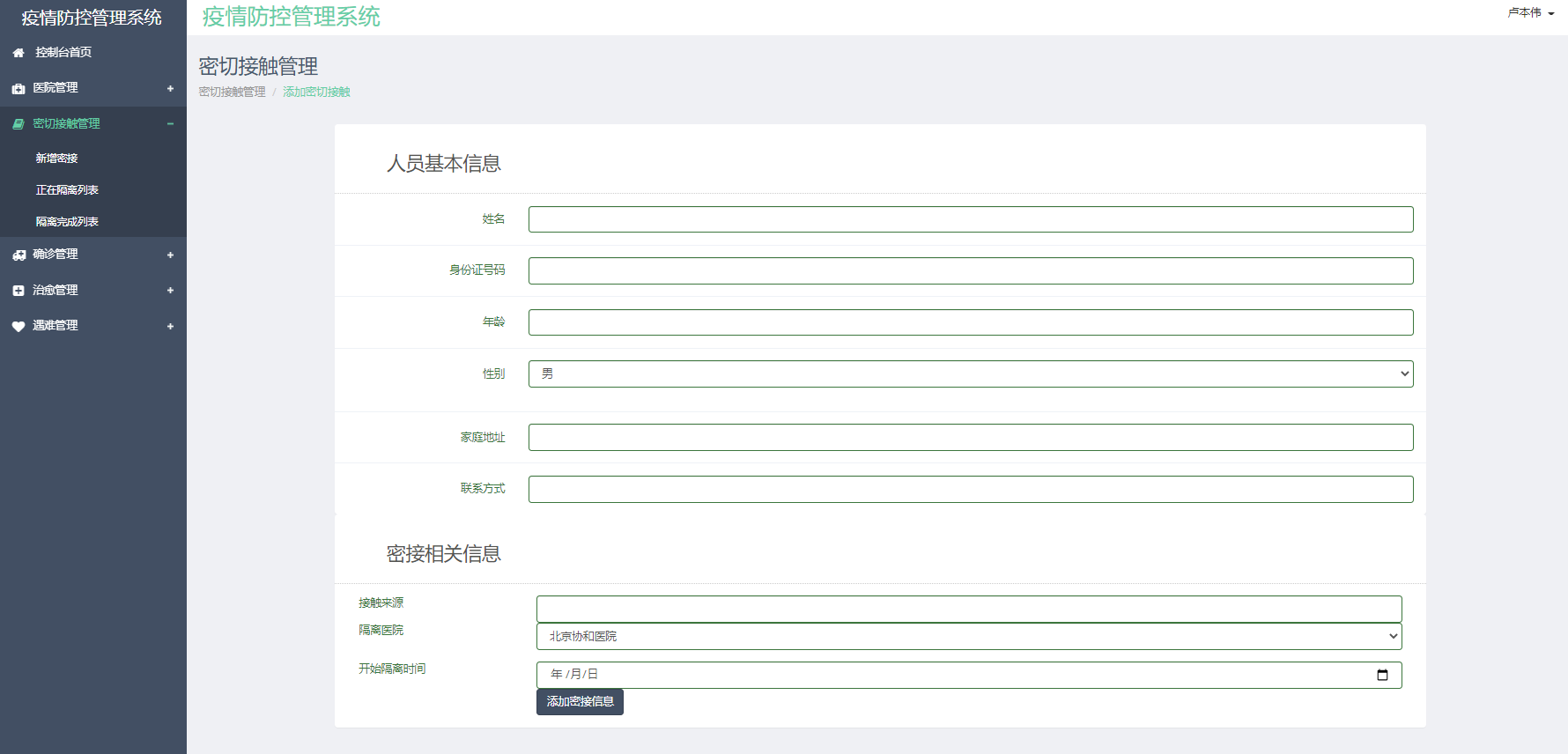This screenshot has height=754, width=1568.
Task: Click the green header title 疫情防控管理系统
Action: point(292,17)
